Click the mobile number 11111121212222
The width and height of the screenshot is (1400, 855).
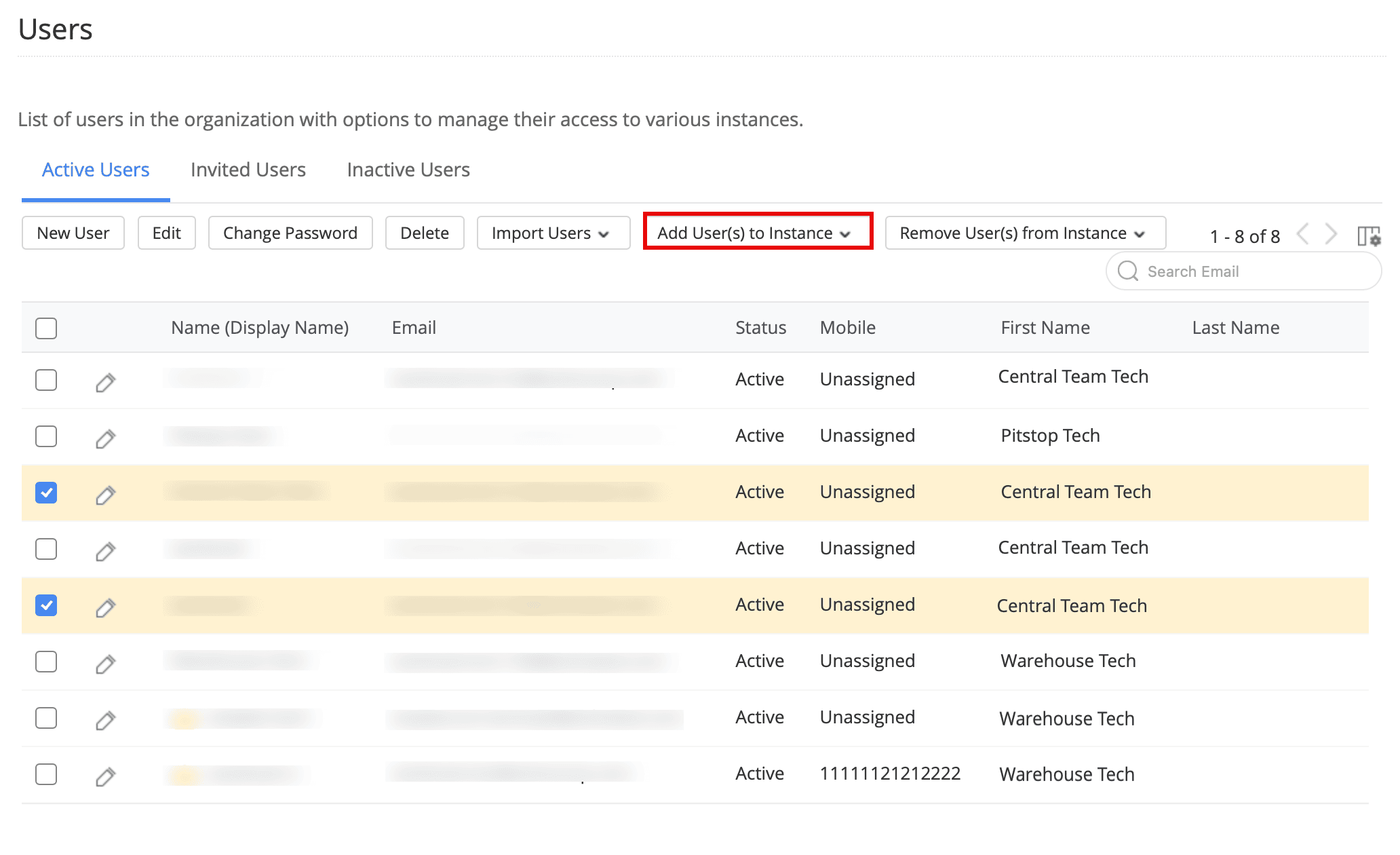pyautogui.click(x=890, y=774)
